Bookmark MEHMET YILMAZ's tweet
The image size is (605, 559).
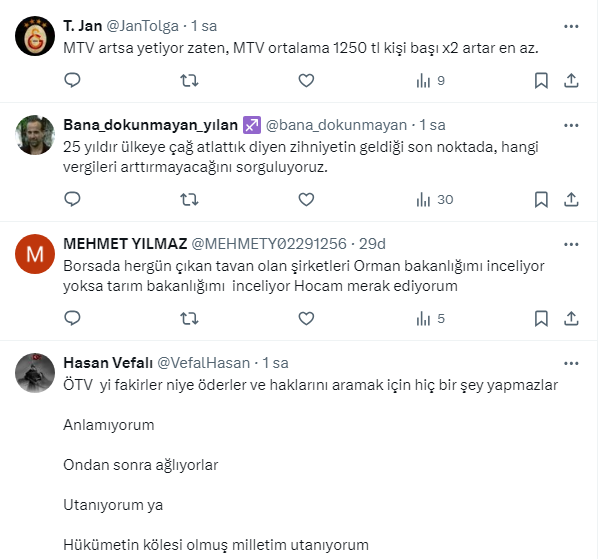540,319
